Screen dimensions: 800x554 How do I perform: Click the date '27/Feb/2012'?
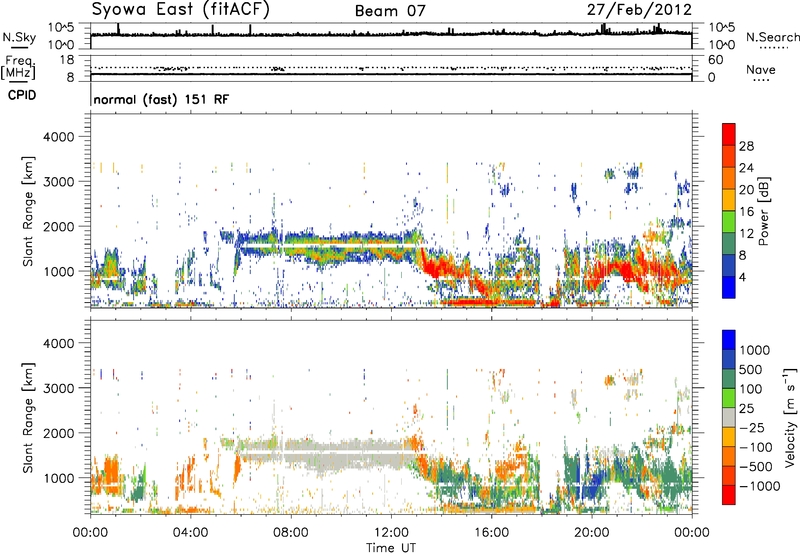coord(639,10)
